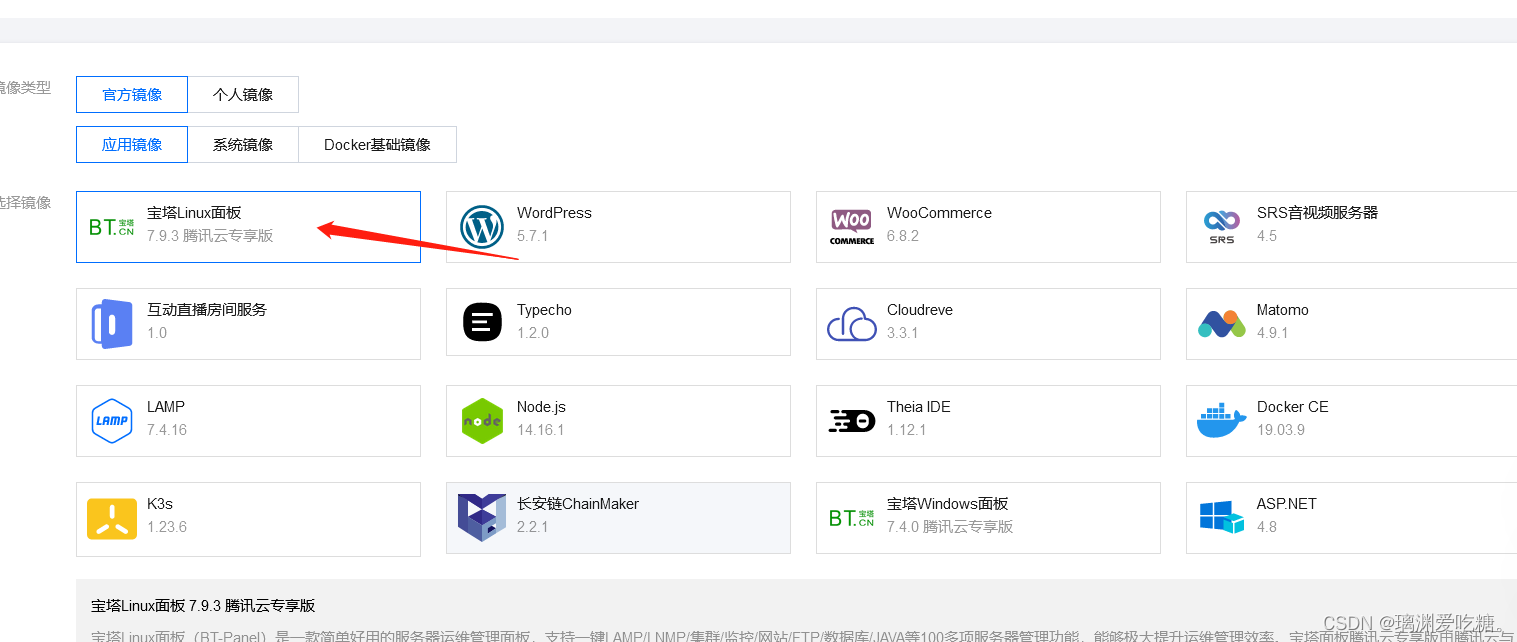Click the Typecho black logo icon
Viewport: 1517px width, 642px height.
482,322
